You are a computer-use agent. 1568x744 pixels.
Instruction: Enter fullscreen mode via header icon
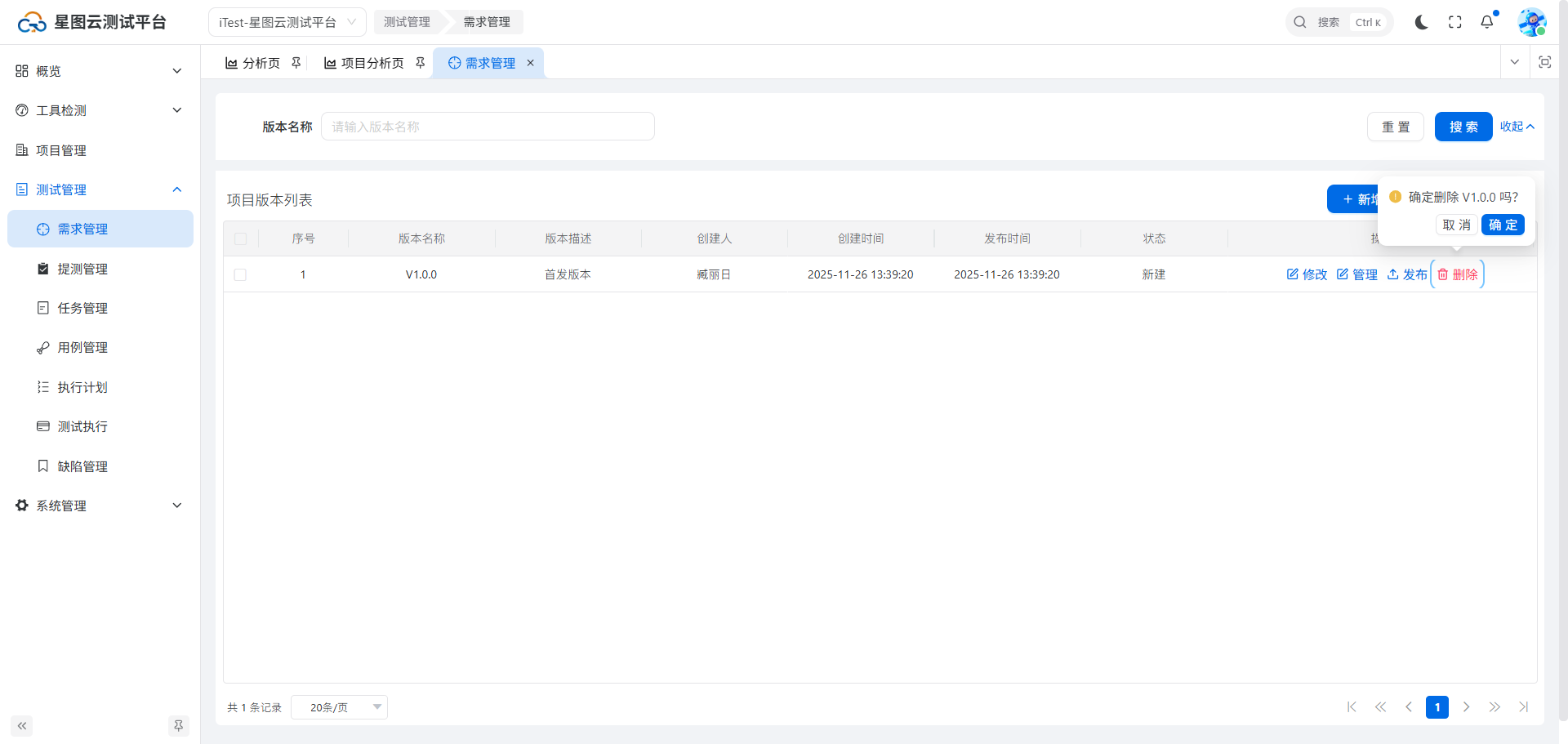tap(1454, 22)
